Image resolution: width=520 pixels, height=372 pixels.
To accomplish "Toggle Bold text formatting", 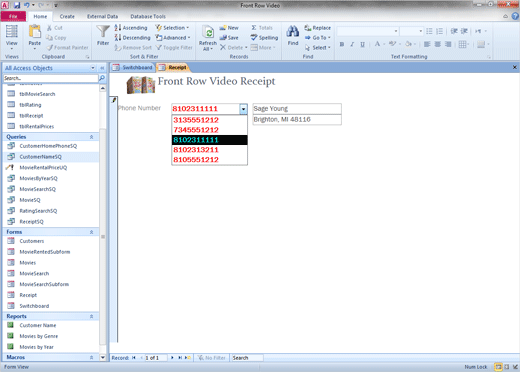I will tap(342, 44).
